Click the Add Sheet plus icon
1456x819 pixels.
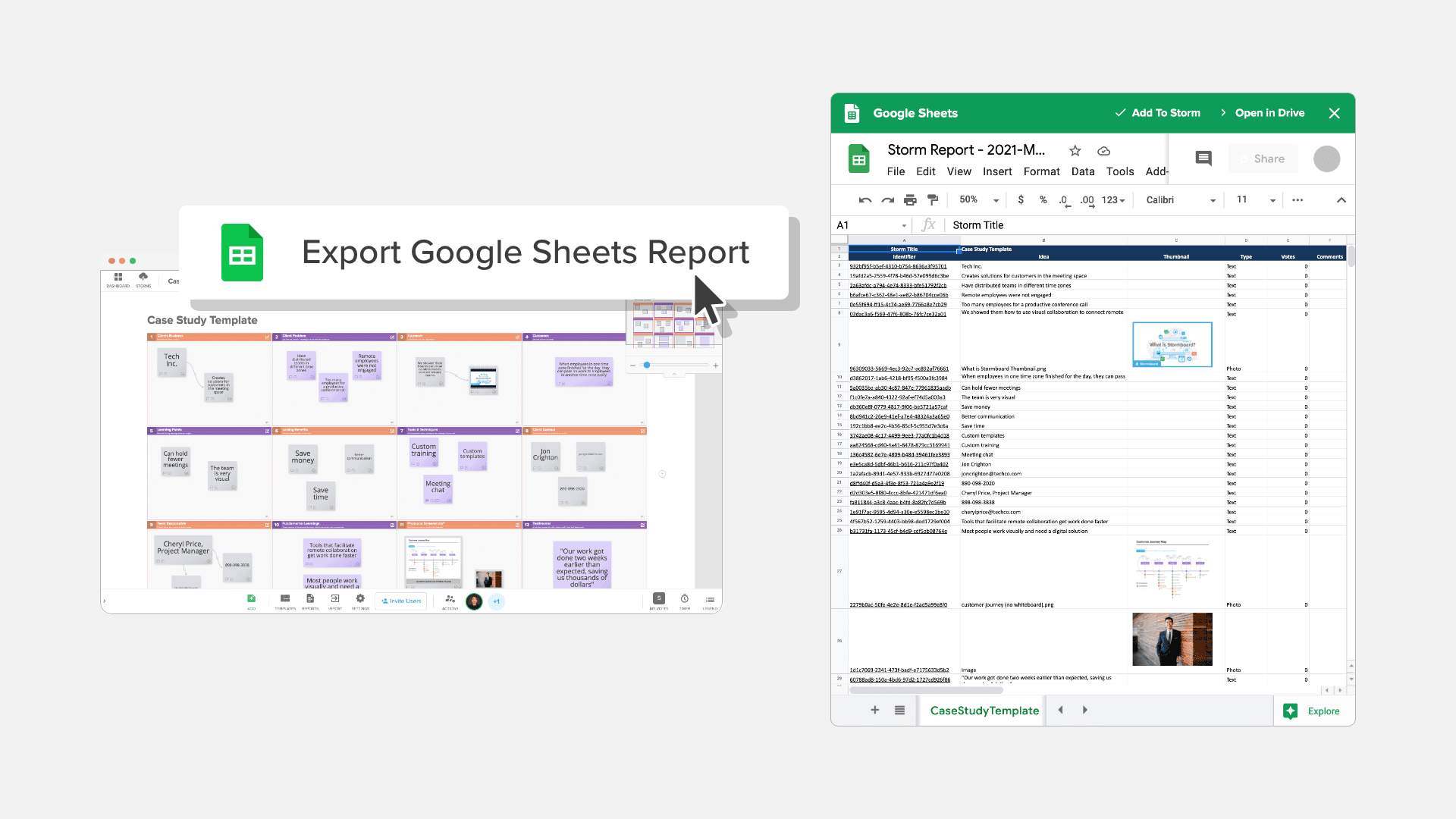(x=875, y=711)
